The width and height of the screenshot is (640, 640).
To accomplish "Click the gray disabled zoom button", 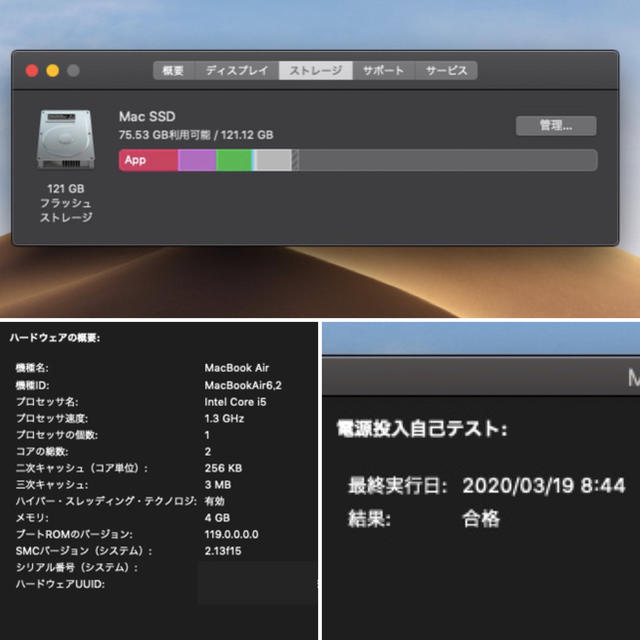I will tap(73, 71).
